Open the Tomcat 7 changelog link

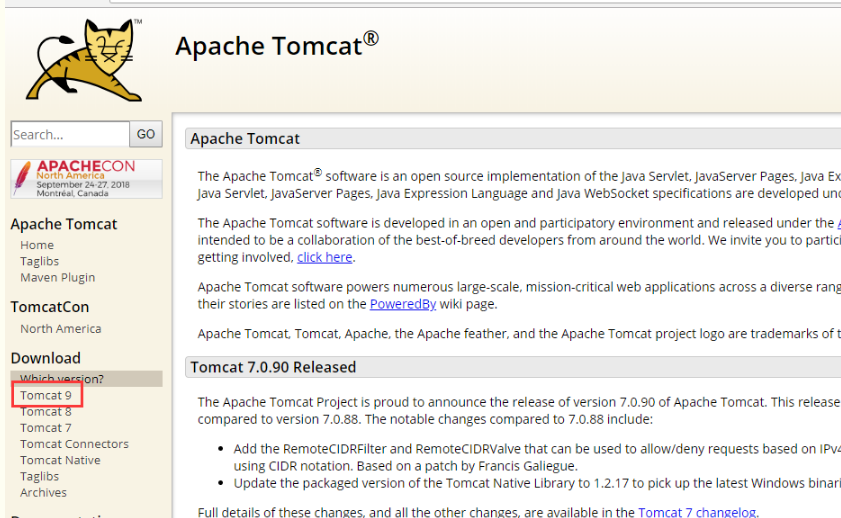coord(697,512)
